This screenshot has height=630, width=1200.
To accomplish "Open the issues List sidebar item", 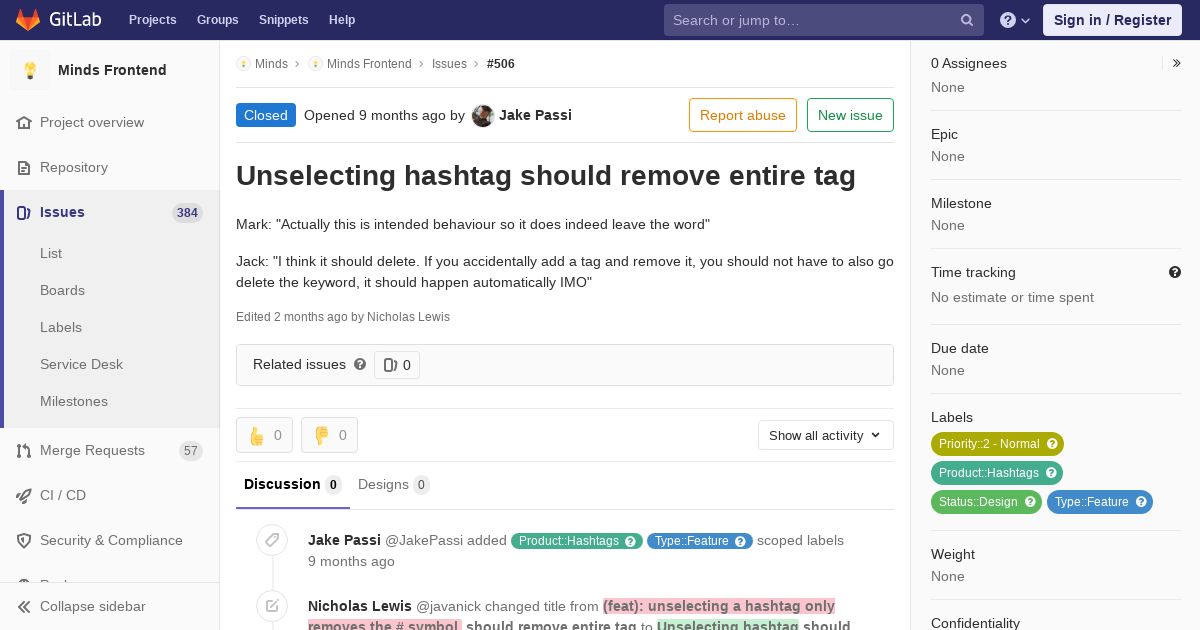I will (x=51, y=253).
